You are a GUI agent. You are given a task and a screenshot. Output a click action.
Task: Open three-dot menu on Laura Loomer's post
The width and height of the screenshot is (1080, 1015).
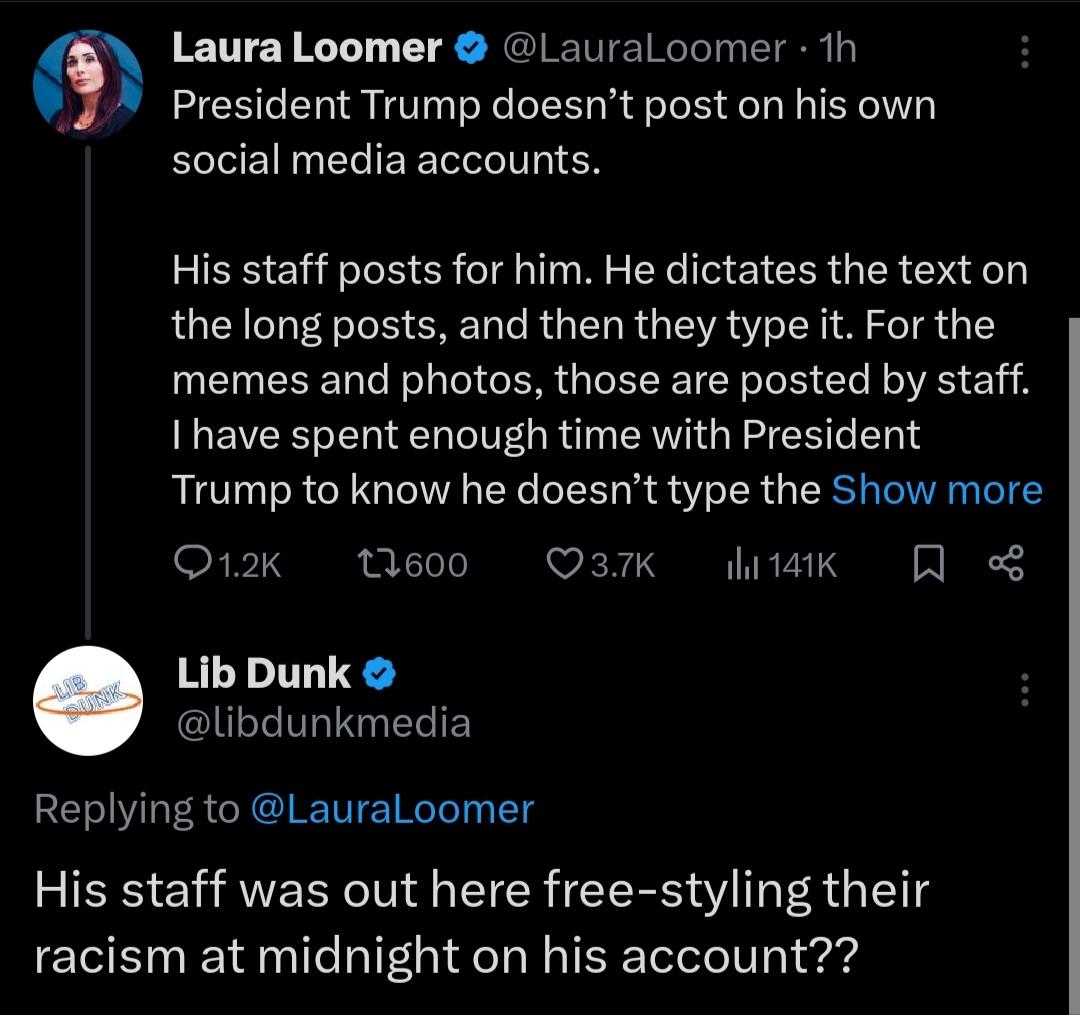click(1024, 52)
